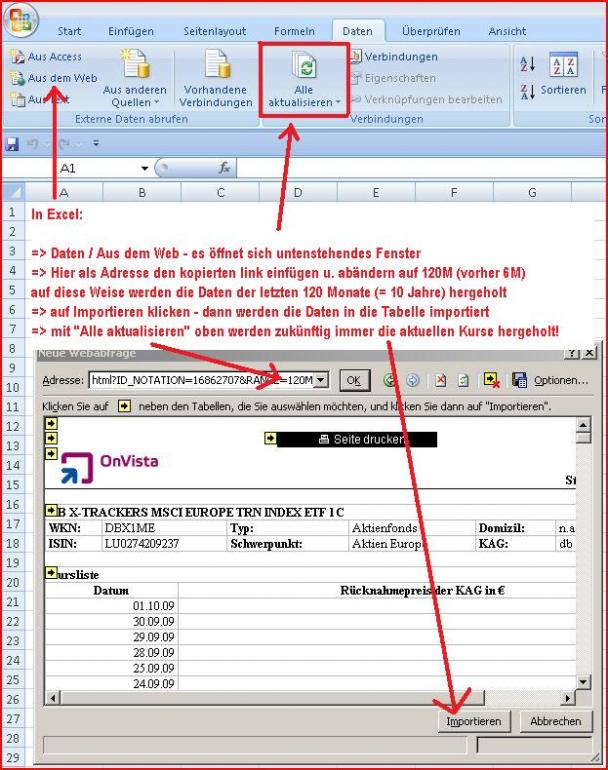The width and height of the screenshot is (608, 770).
Task: Click the Redo arrow icon
Action: (x=63, y=144)
